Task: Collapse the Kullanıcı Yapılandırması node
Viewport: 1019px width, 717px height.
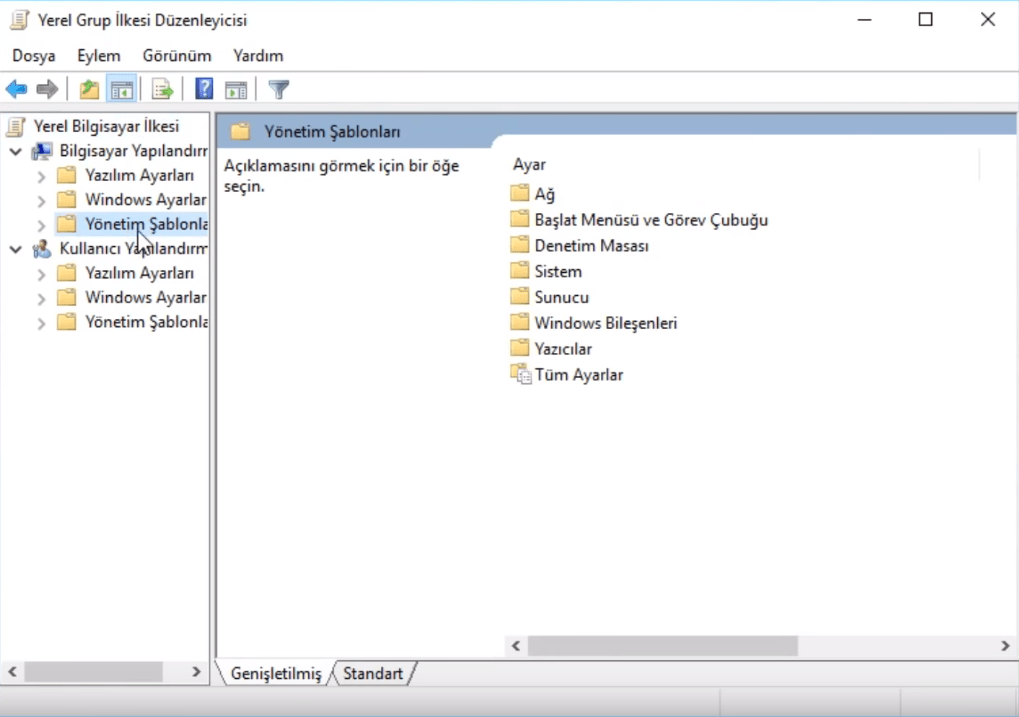Action: (x=16, y=249)
